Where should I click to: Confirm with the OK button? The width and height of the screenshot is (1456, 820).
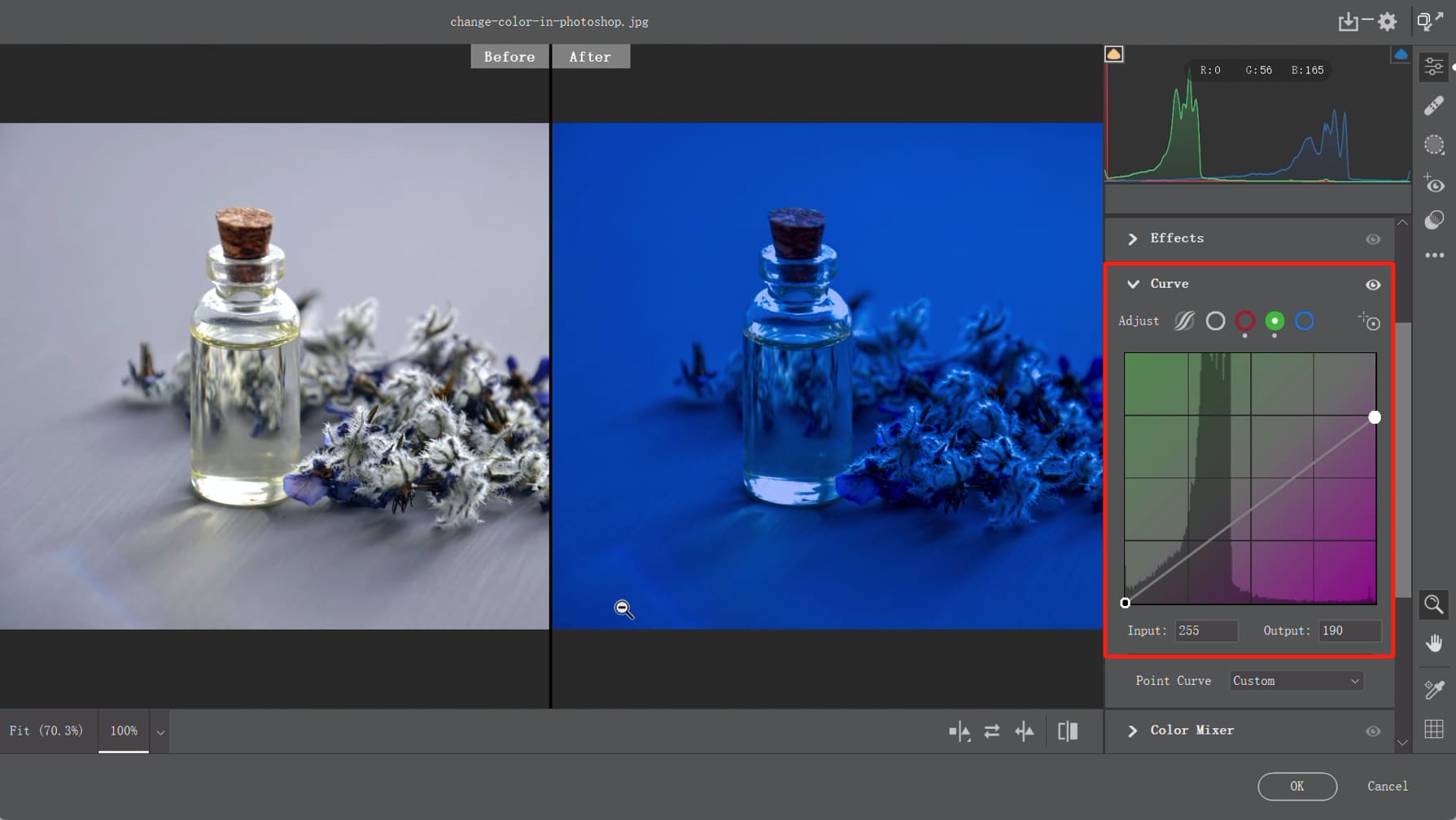(x=1297, y=786)
